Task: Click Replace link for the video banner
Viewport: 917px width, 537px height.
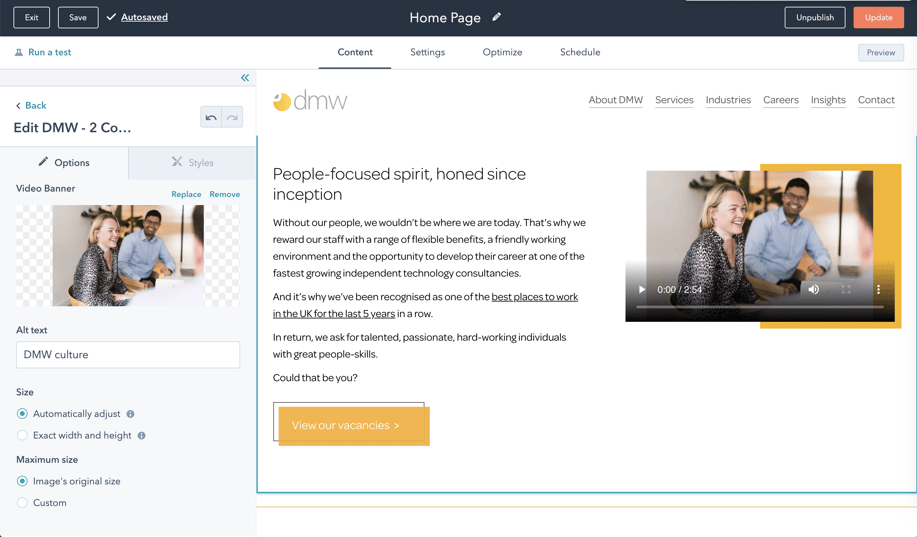Action: (186, 194)
